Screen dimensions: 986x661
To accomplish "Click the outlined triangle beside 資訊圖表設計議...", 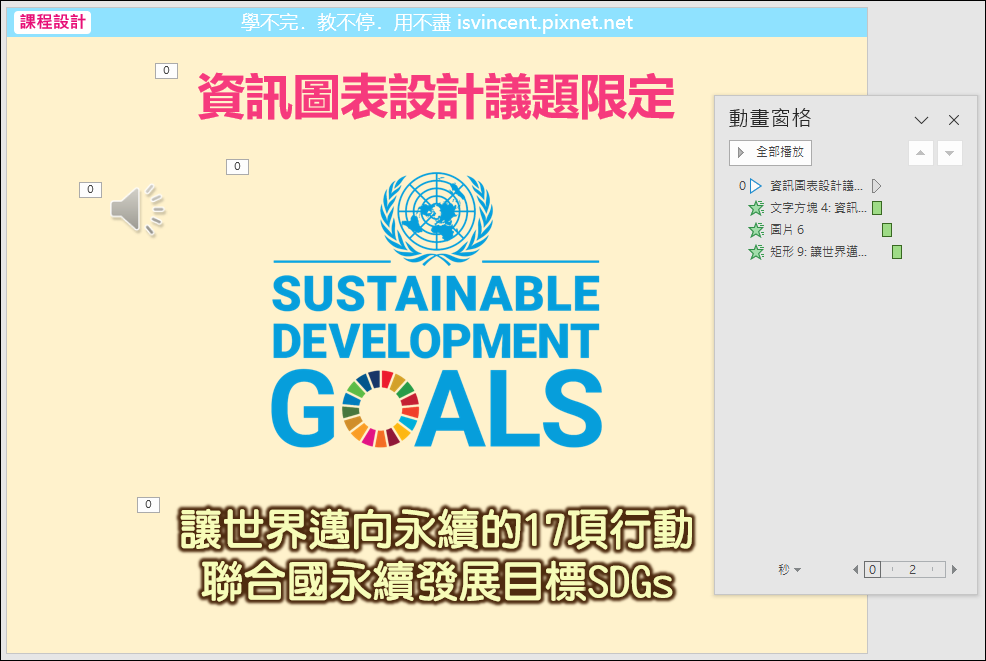I will [877, 186].
